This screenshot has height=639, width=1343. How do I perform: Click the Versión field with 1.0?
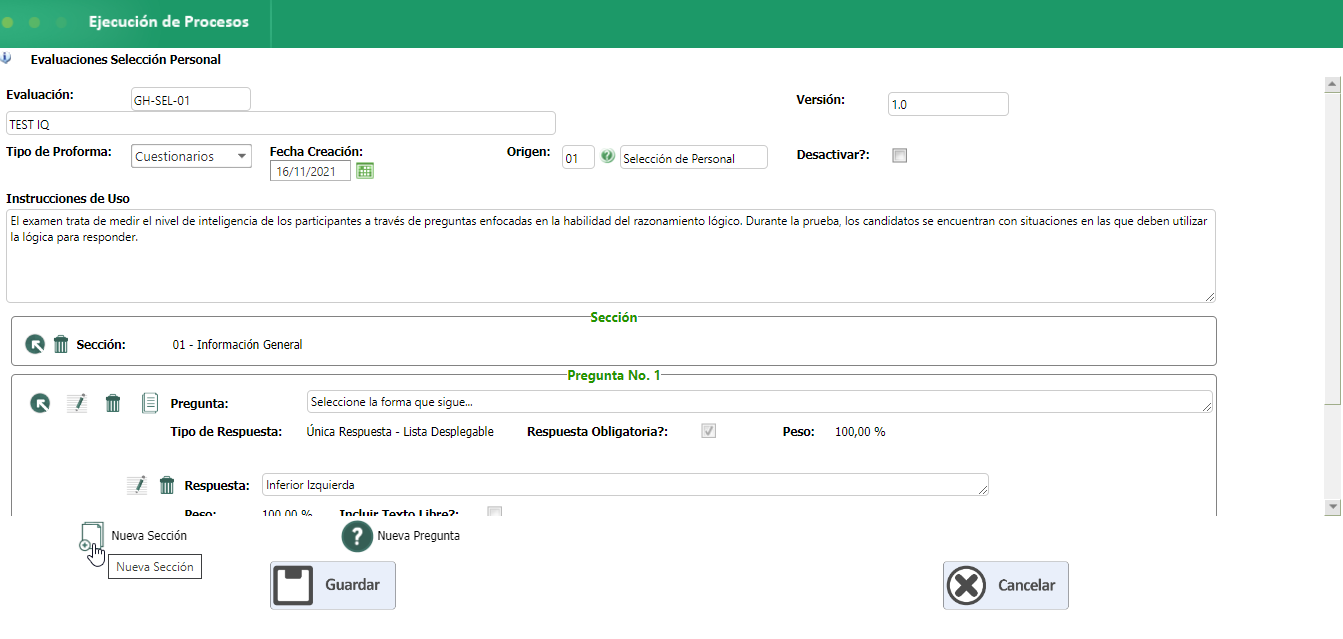pos(948,104)
